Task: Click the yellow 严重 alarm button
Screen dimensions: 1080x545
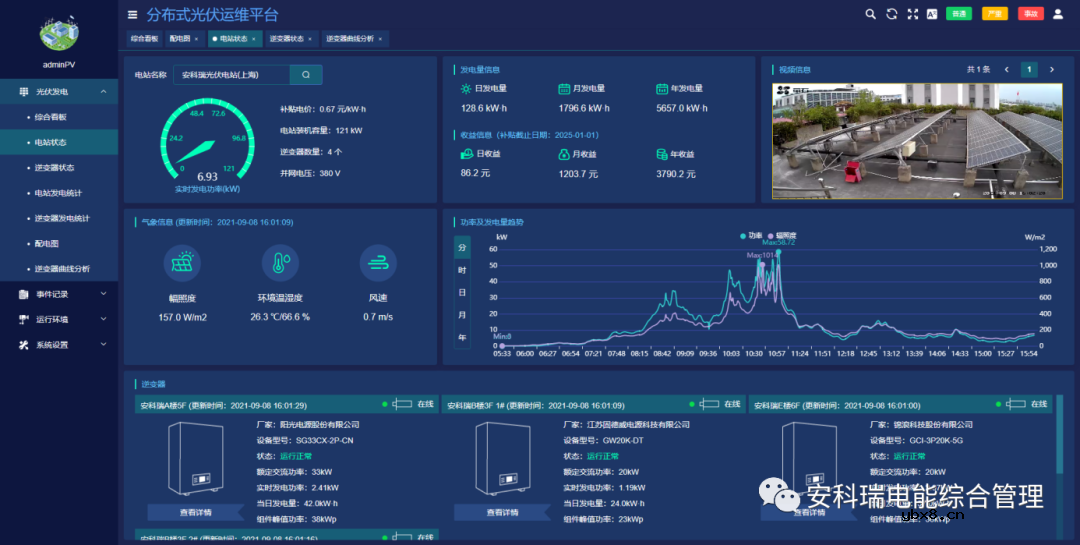Action: tap(994, 14)
